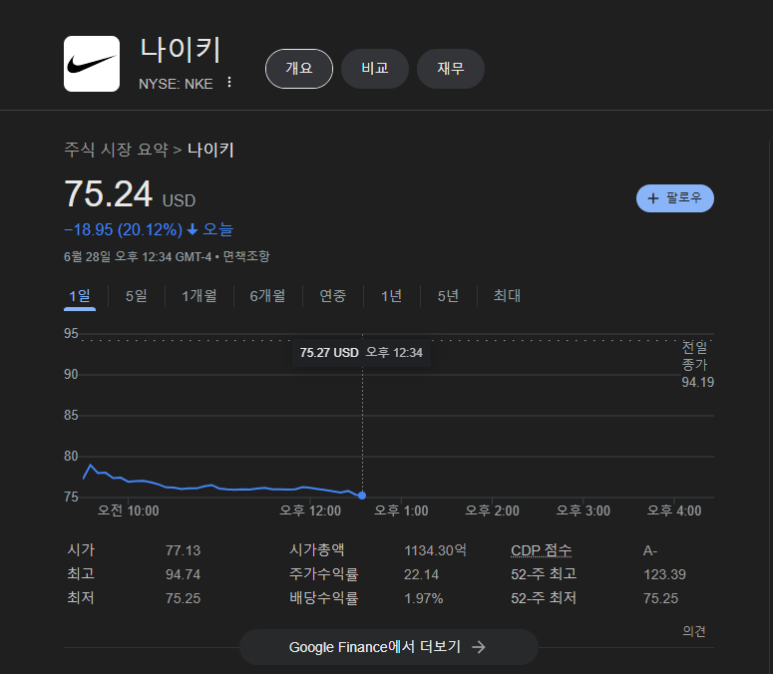Image resolution: width=773 pixels, height=674 pixels.
Task: Click the blue data point on chart
Action: (362, 496)
